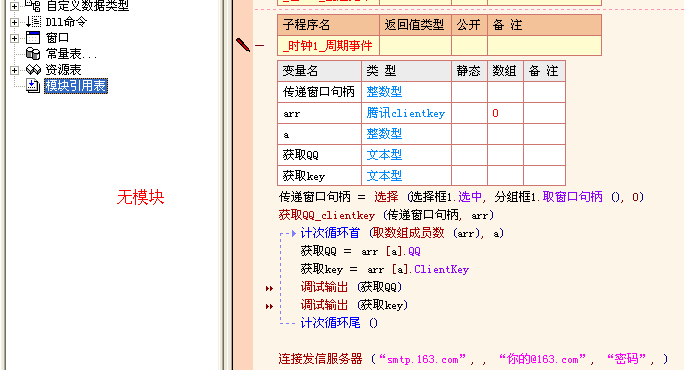The width and height of the screenshot is (684, 370).
Task: Click the "密码" string argument
Action: pos(626,359)
